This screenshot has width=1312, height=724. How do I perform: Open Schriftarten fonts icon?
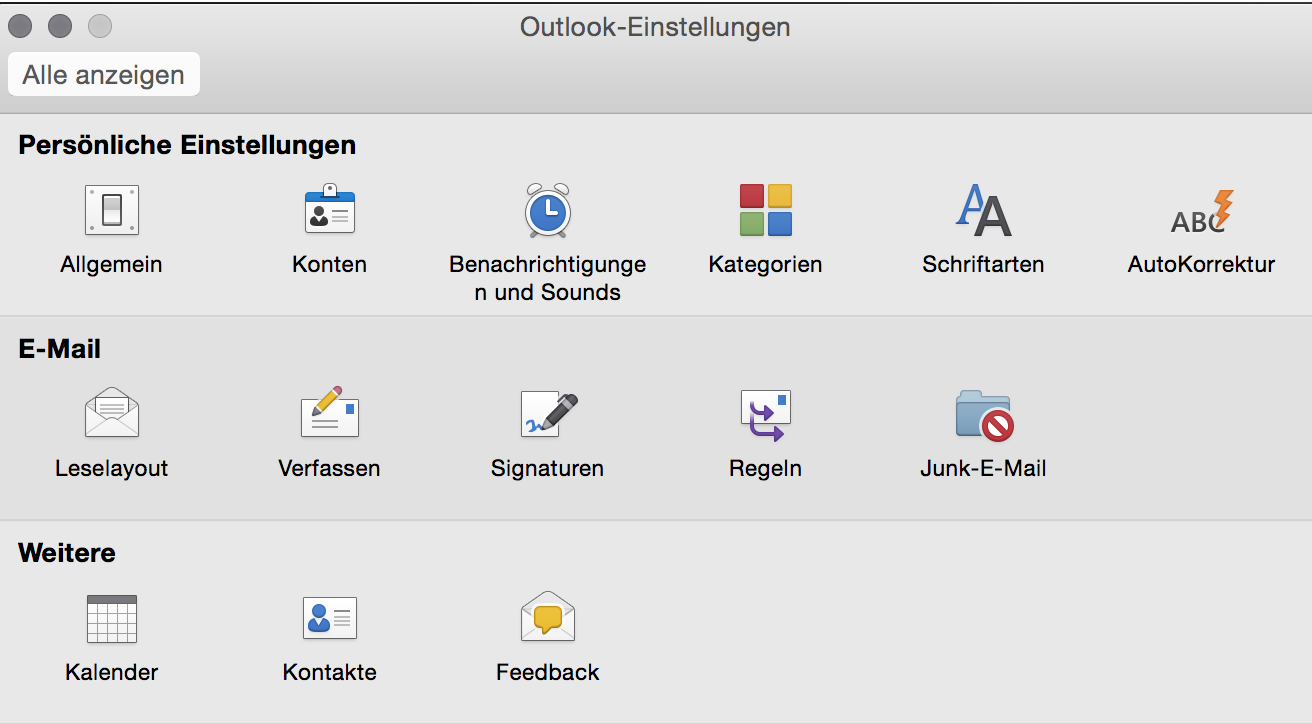983,210
